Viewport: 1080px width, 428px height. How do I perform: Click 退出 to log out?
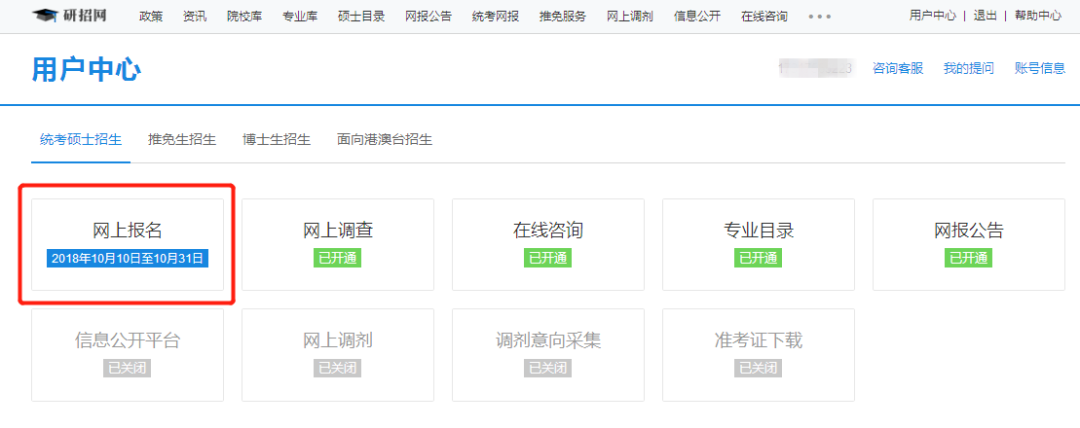(984, 16)
